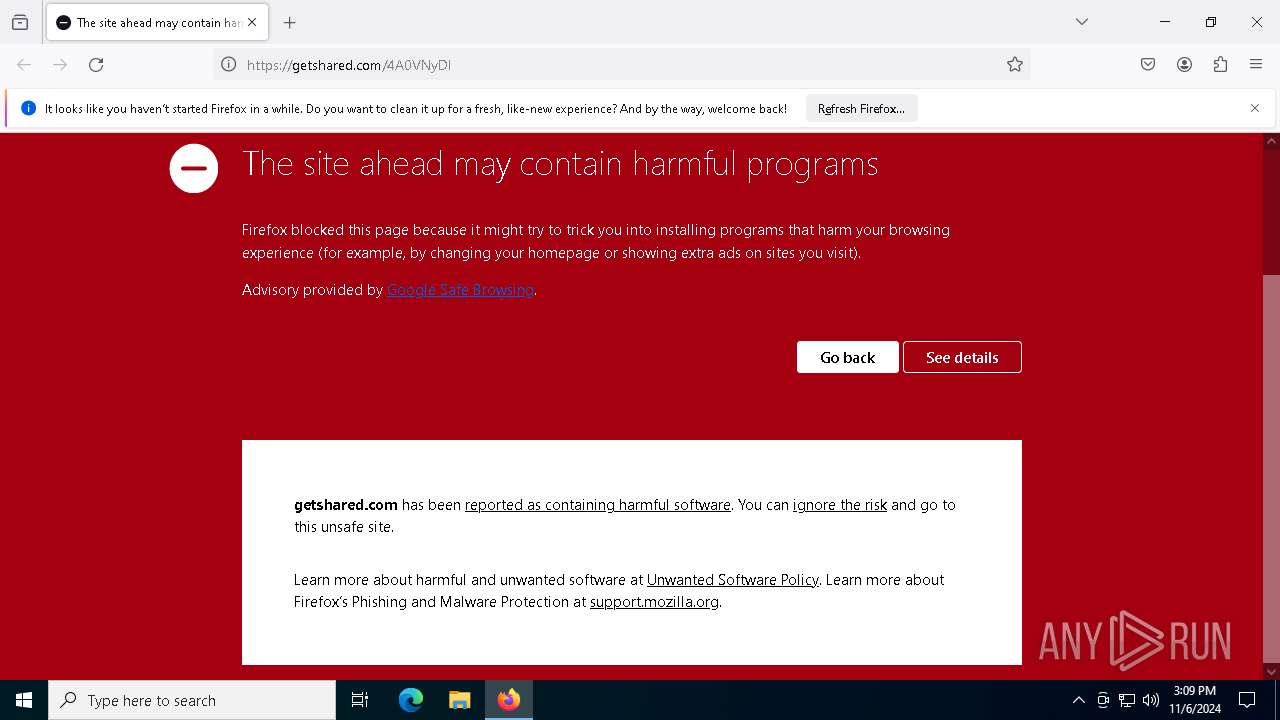1280x720 pixels.
Task: Launch Microsoft Edge from the taskbar
Action: tap(411, 700)
